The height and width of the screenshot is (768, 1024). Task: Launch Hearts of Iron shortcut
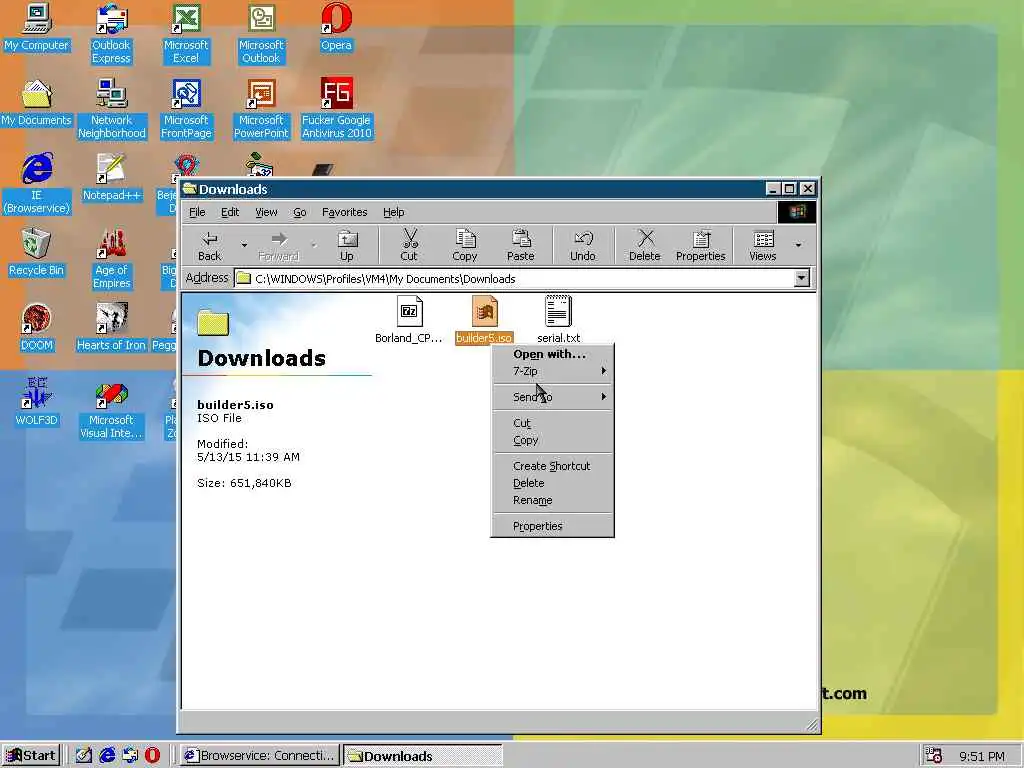(112, 328)
